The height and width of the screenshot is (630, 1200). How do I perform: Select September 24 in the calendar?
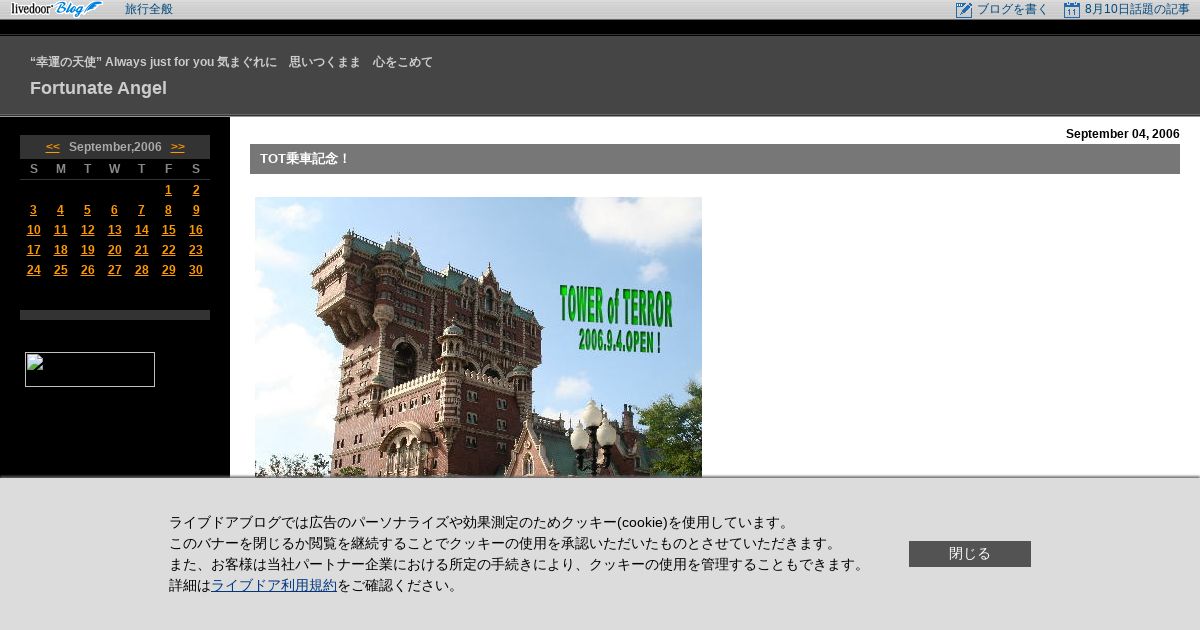tap(33, 270)
